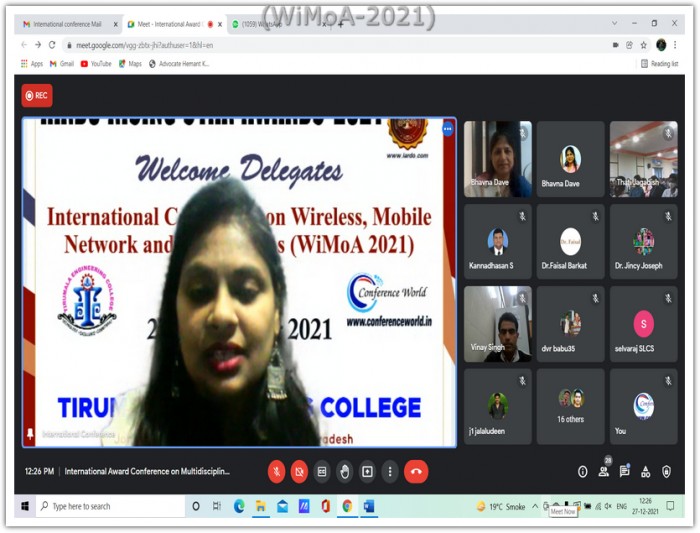
Task: Raise hand in the meeting
Action: coord(344,471)
